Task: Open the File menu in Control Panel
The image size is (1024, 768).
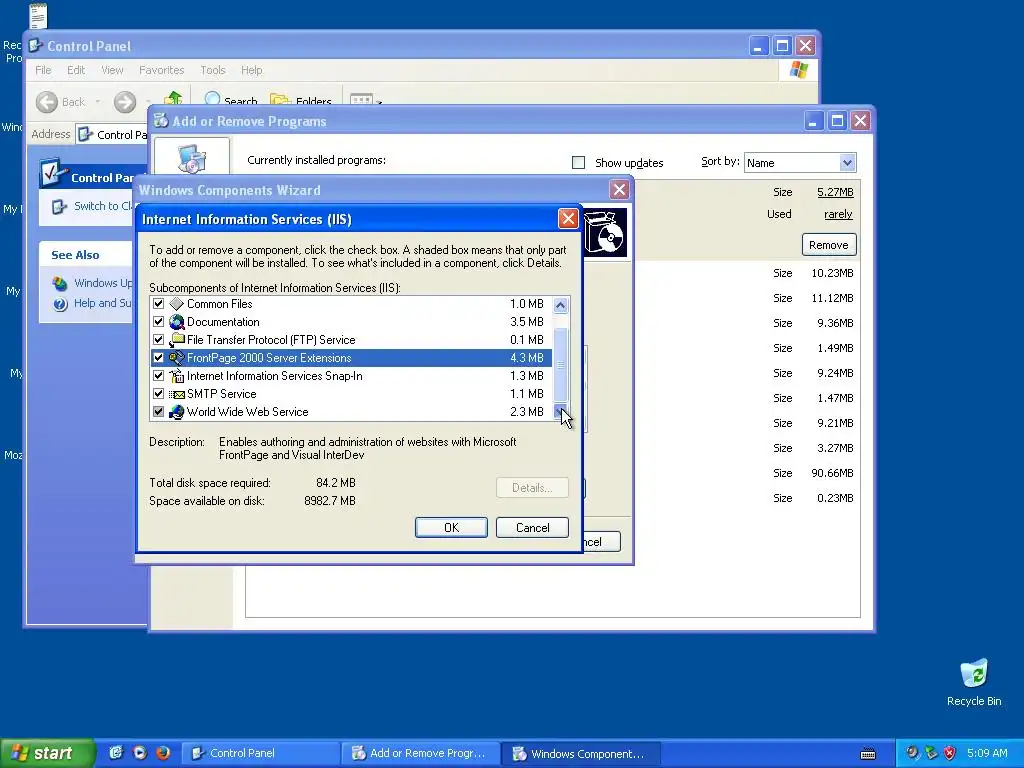Action: (43, 70)
